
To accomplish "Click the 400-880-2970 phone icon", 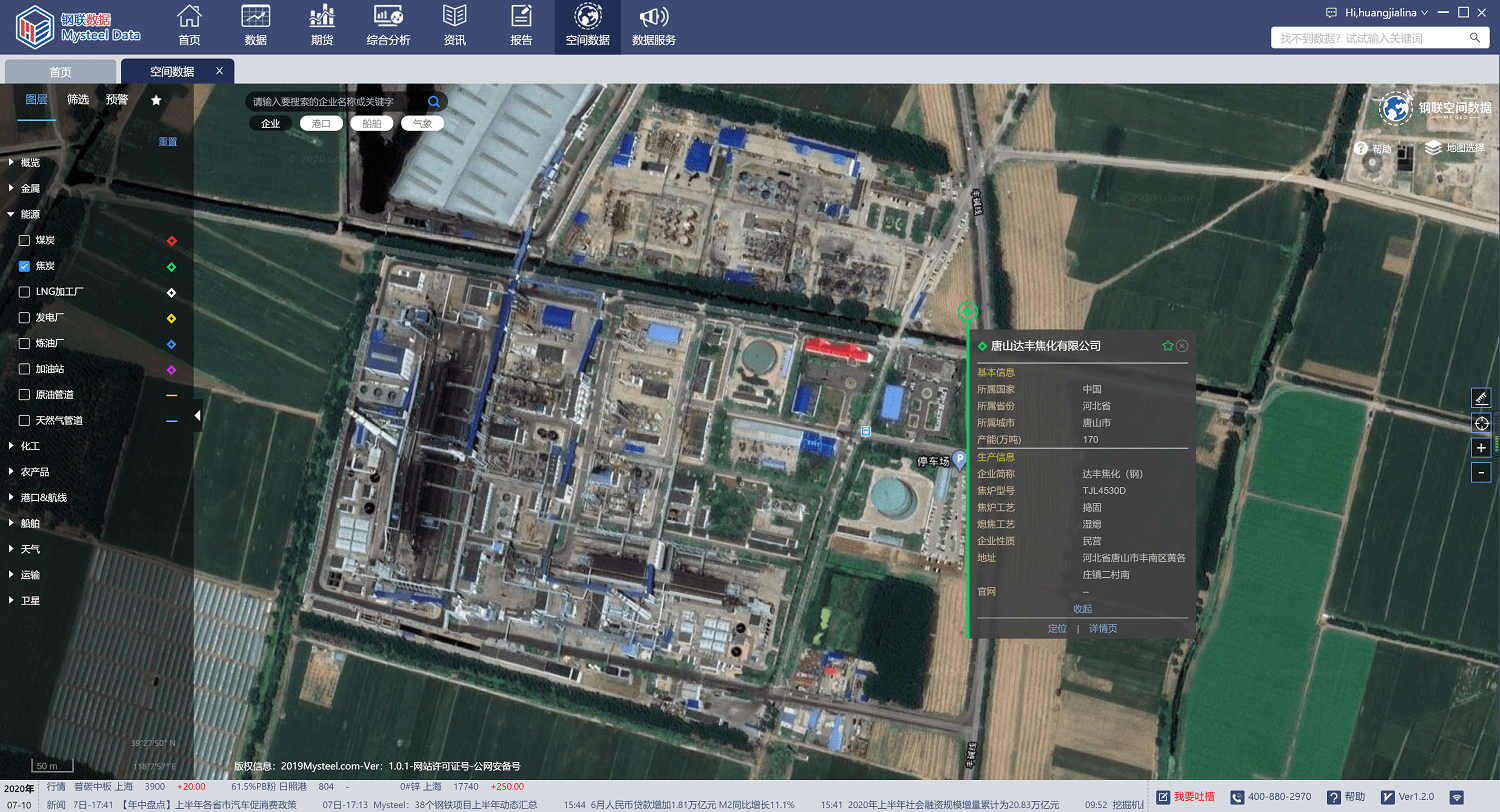I will click(x=1238, y=797).
